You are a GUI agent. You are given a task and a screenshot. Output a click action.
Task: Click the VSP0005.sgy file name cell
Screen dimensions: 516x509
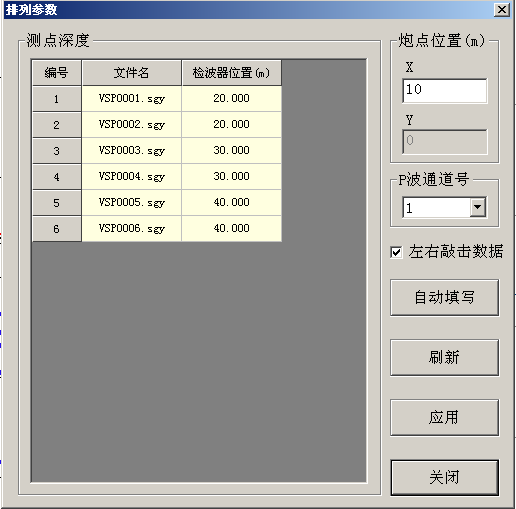[132, 203]
